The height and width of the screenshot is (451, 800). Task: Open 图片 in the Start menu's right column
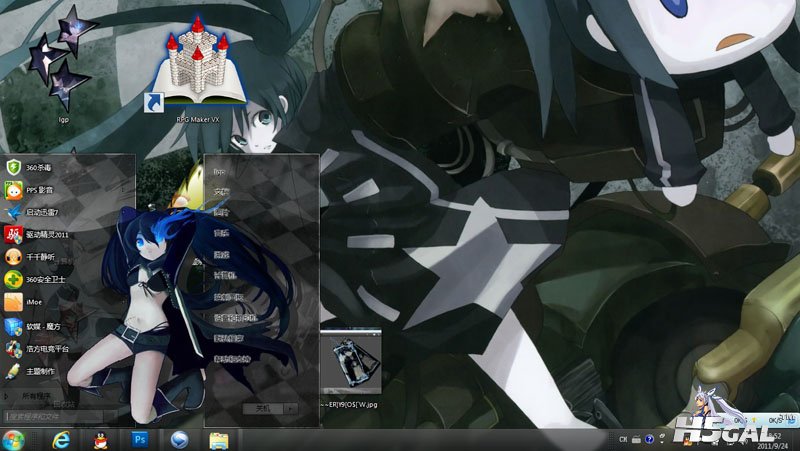coord(222,212)
